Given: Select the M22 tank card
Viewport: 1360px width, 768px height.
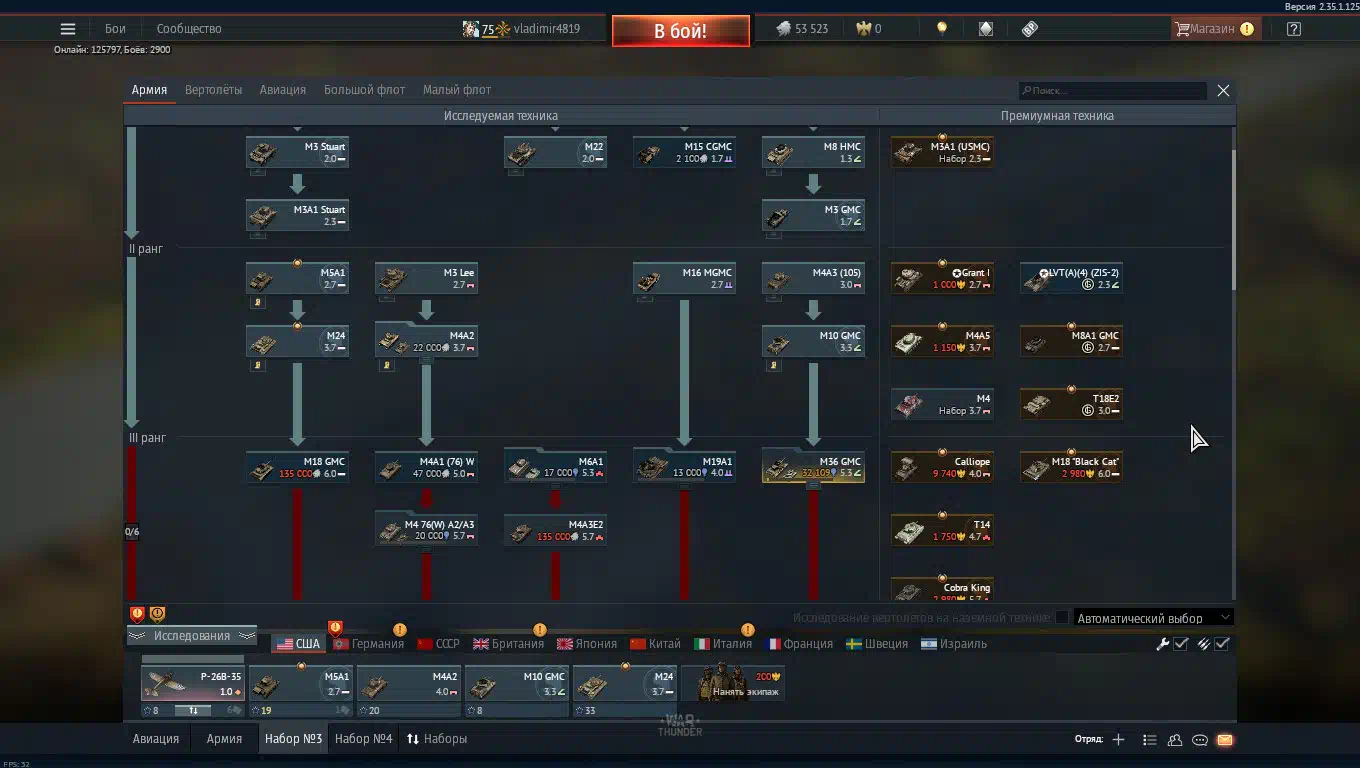Looking at the screenshot, I should coord(555,153).
